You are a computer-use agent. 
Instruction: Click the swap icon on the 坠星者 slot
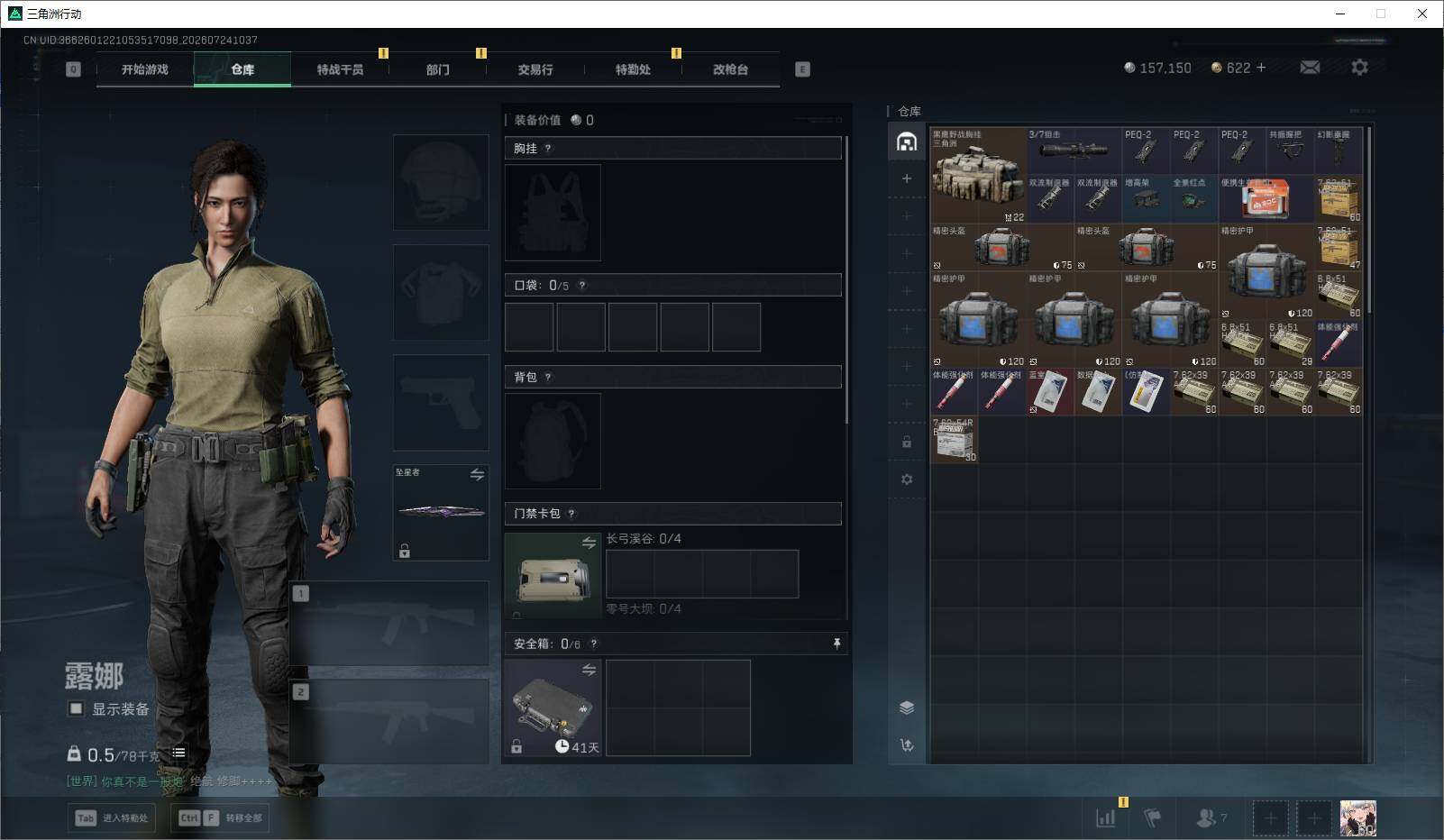pos(477,474)
